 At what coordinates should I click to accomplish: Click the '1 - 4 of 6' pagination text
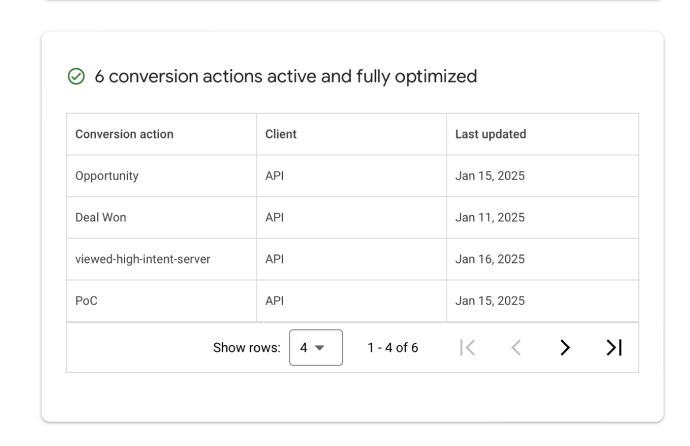[393, 347]
